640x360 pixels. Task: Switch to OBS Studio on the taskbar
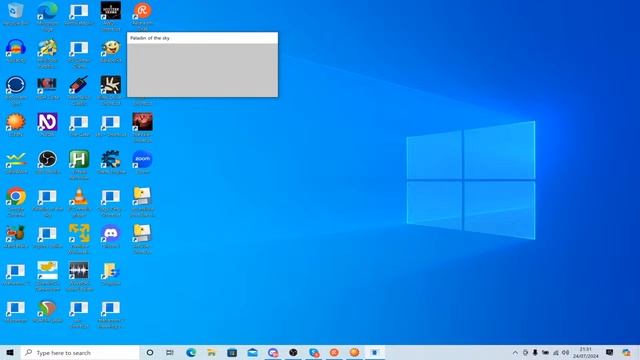pyautogui.click(x=293, y=353)
